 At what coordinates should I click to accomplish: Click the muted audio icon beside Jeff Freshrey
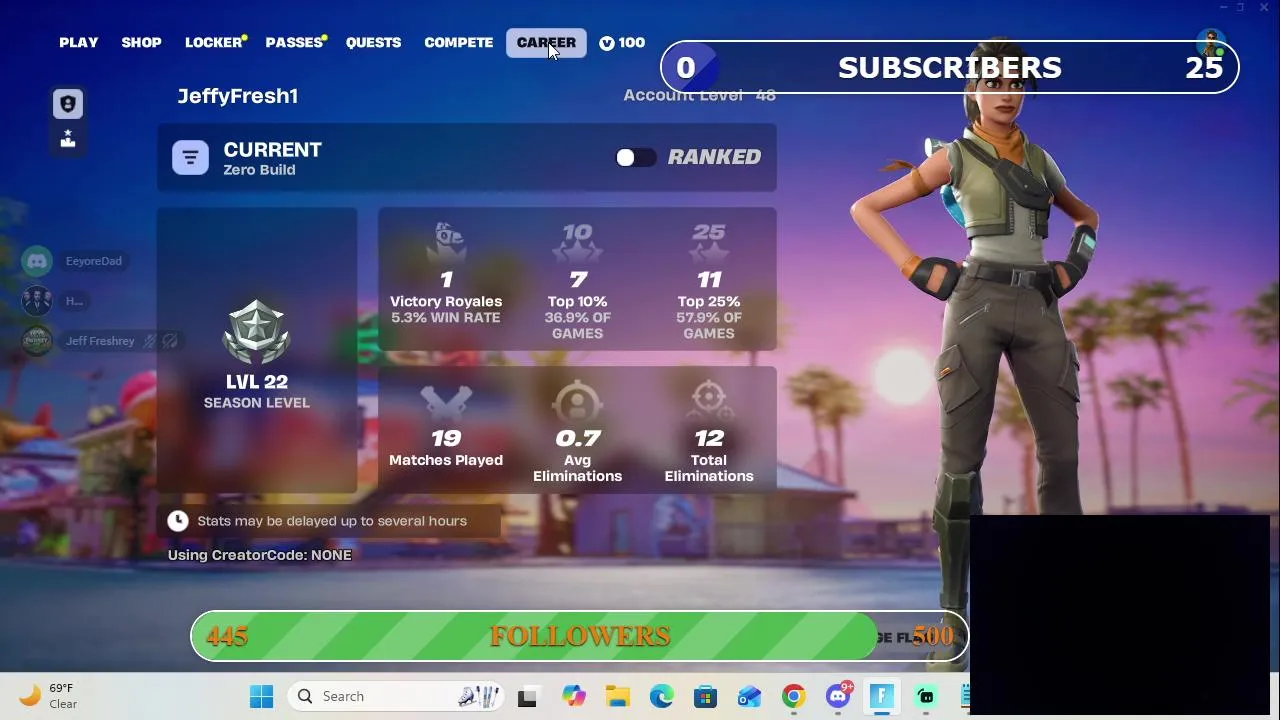(170, 341)
